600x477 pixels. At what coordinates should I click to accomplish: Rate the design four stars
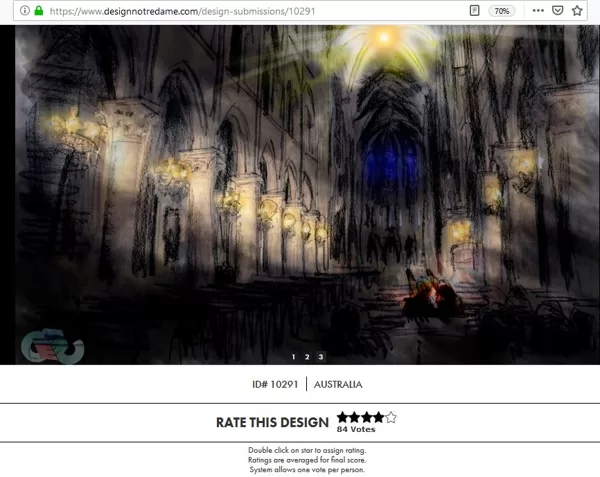point(378,417)
